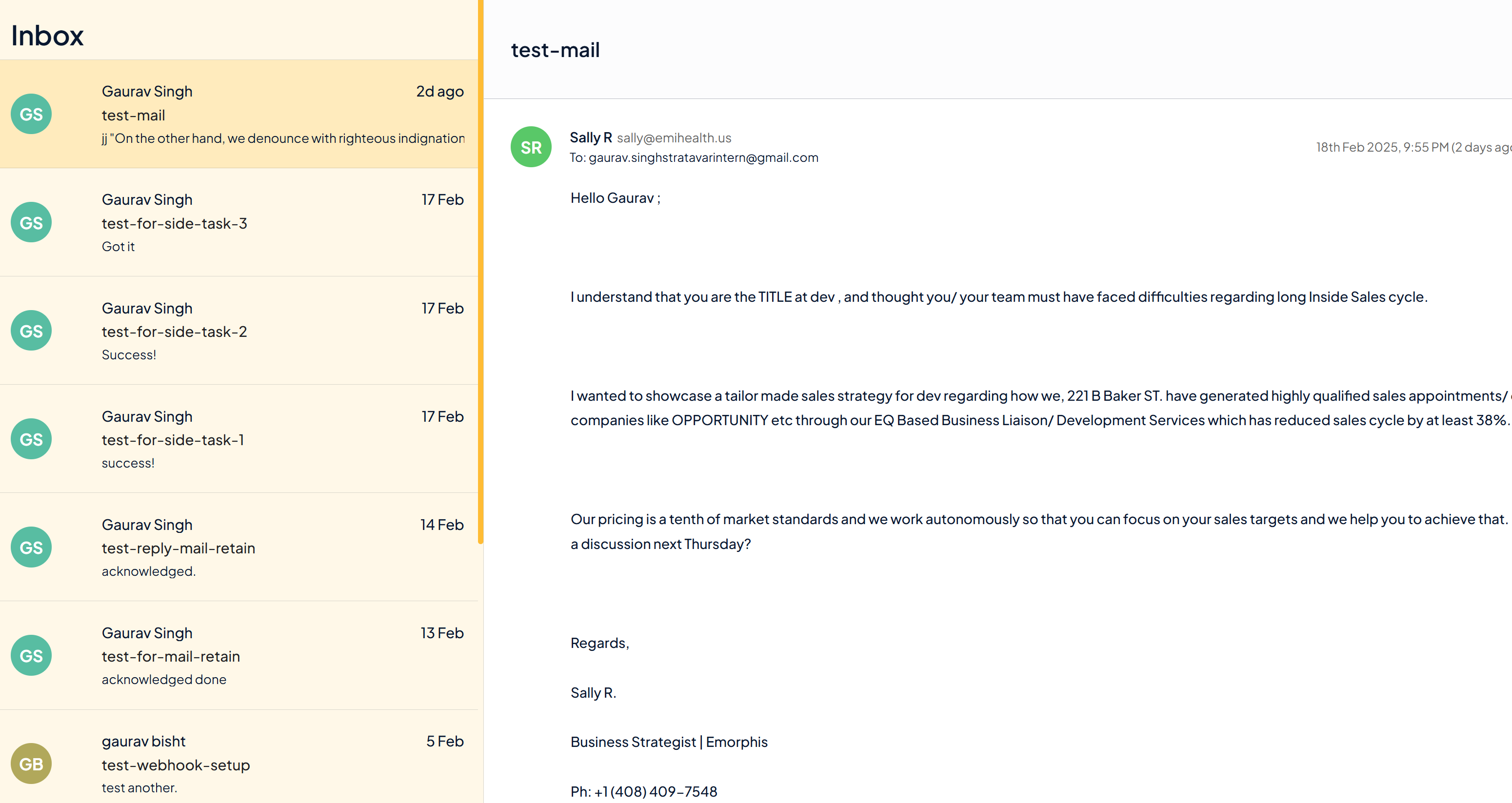Click the 'Success!' preview under test-for-side-task-2

coord(129,355)
